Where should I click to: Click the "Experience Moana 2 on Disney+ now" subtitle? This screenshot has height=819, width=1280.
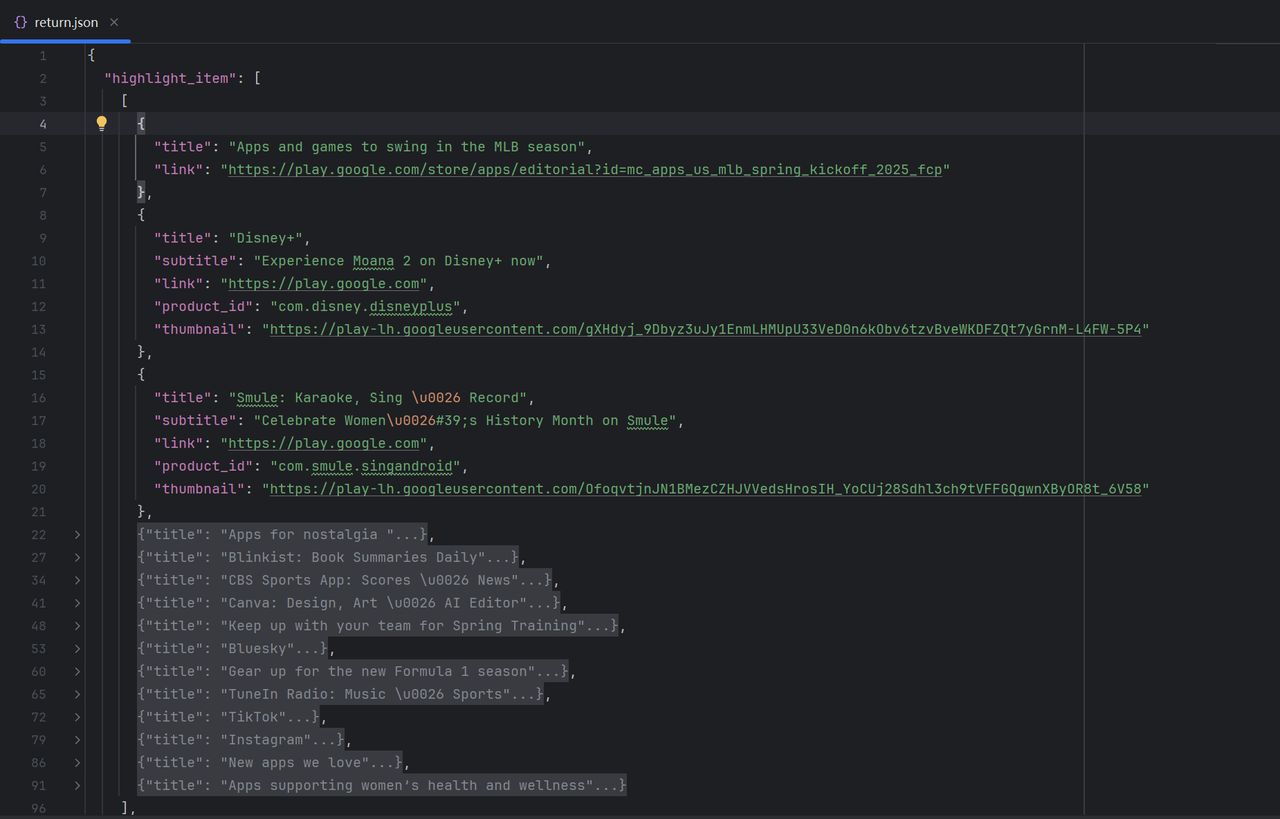point(399,260)
